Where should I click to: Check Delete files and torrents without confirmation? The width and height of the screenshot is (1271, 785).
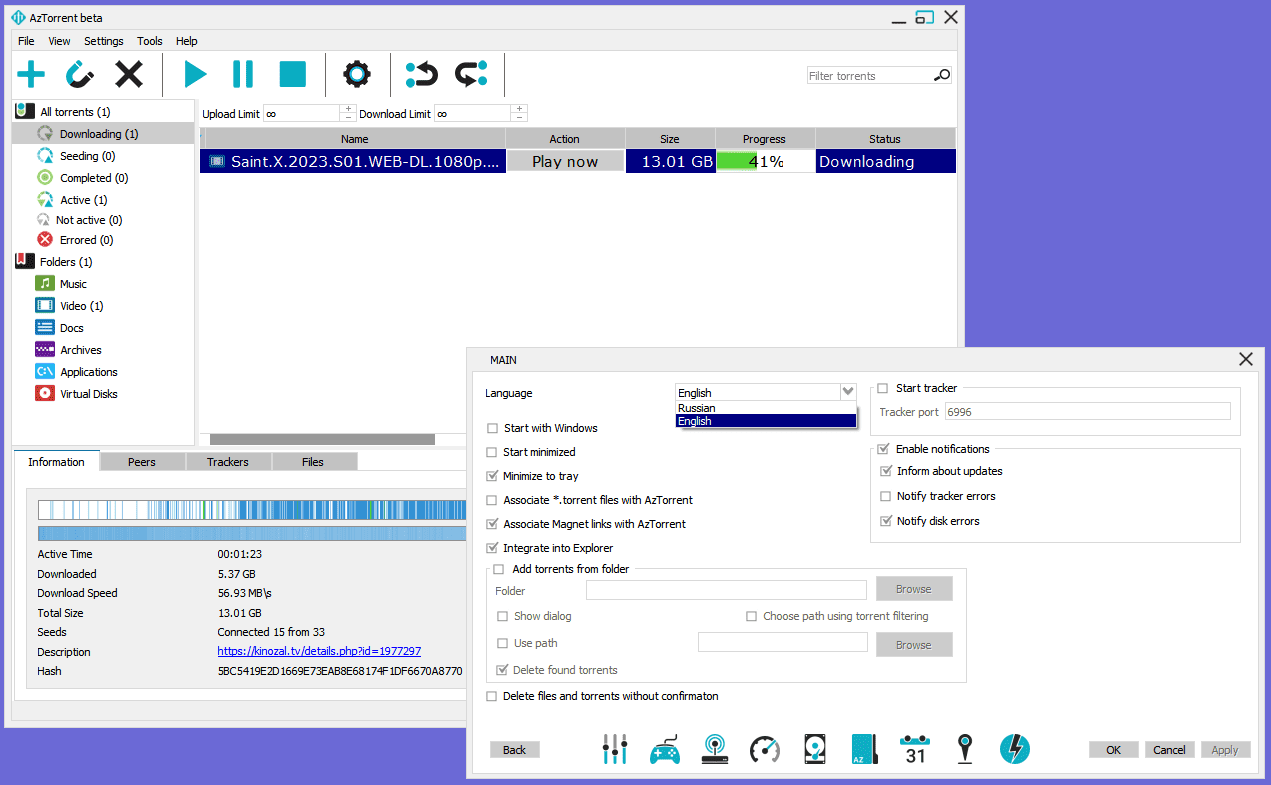(x=492, y=696)
